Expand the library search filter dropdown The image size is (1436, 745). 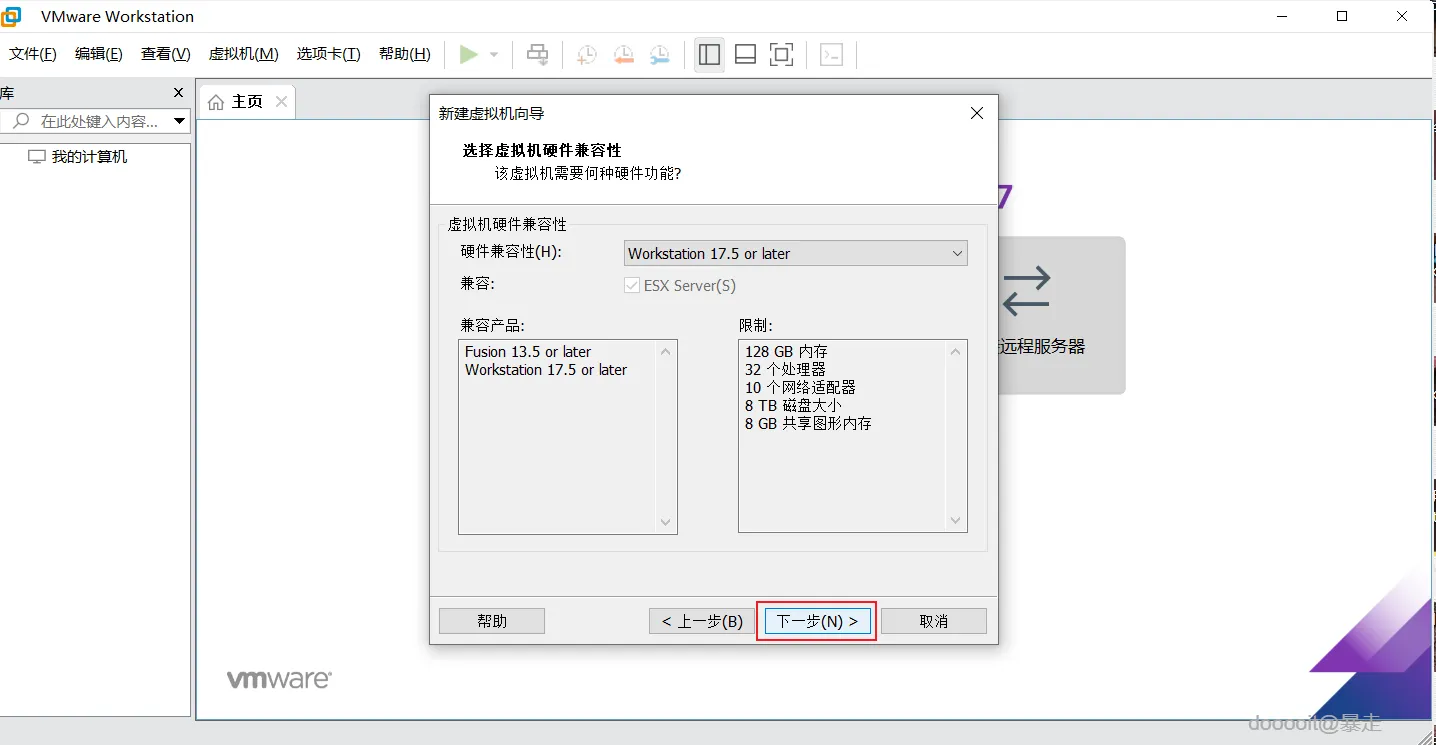(x=180, y=121)
